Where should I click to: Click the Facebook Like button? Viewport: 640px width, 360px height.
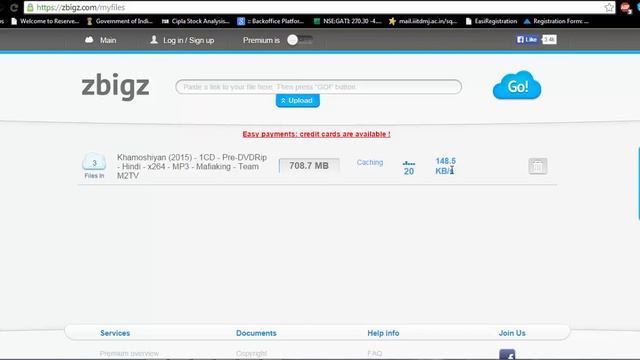point(527,39)
